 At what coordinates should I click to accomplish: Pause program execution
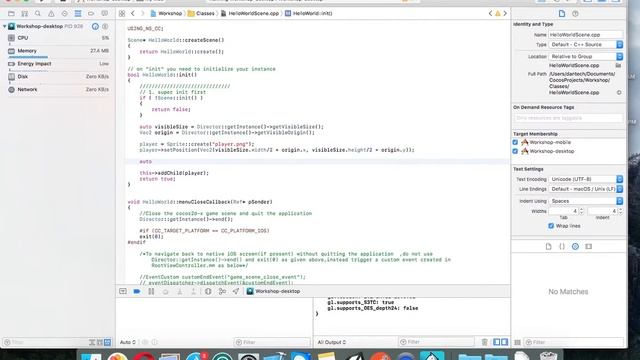tap(151, 291)
